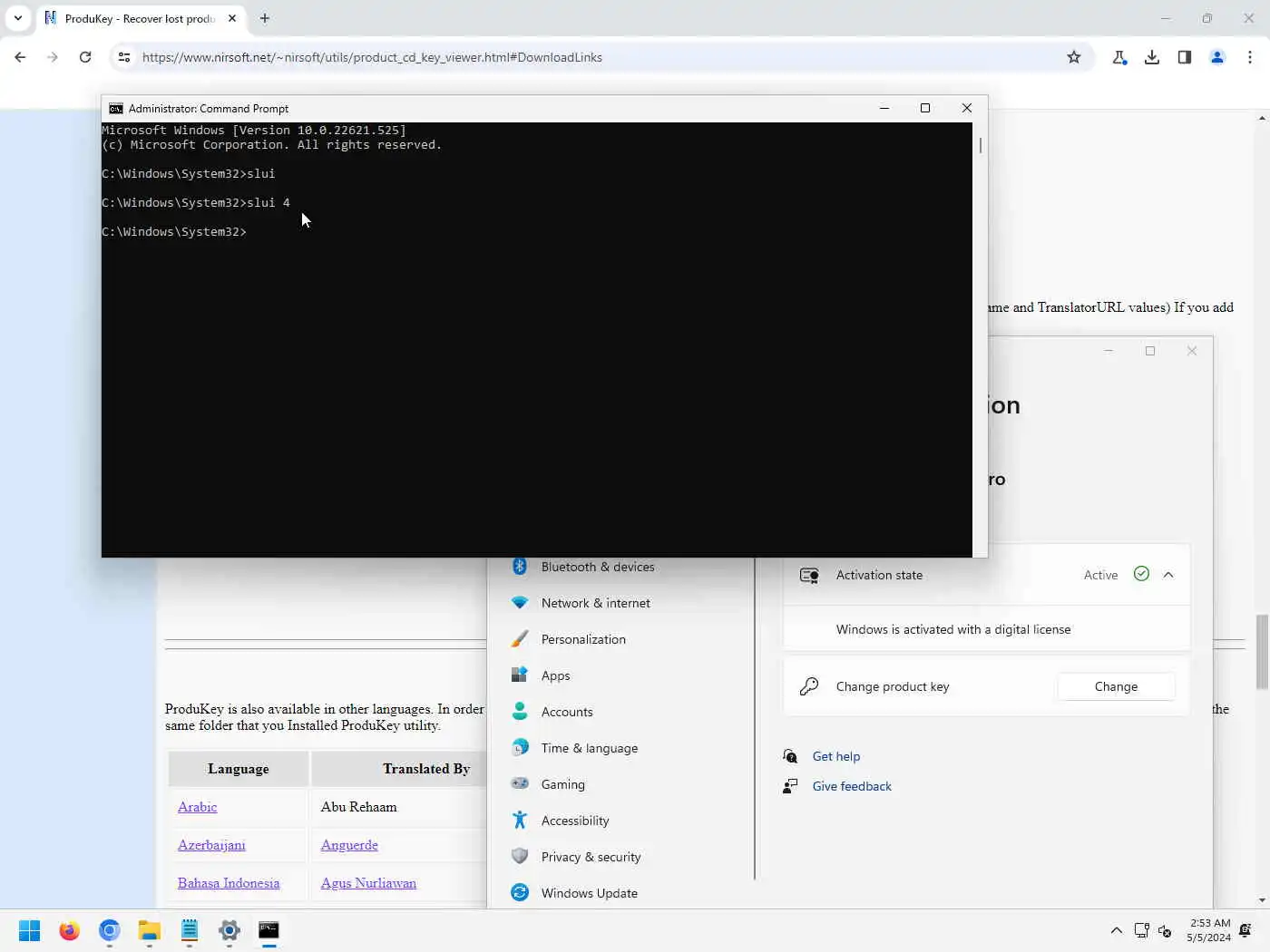
Task: Open Settings gear on the taskbar
Action: point(230,930)
